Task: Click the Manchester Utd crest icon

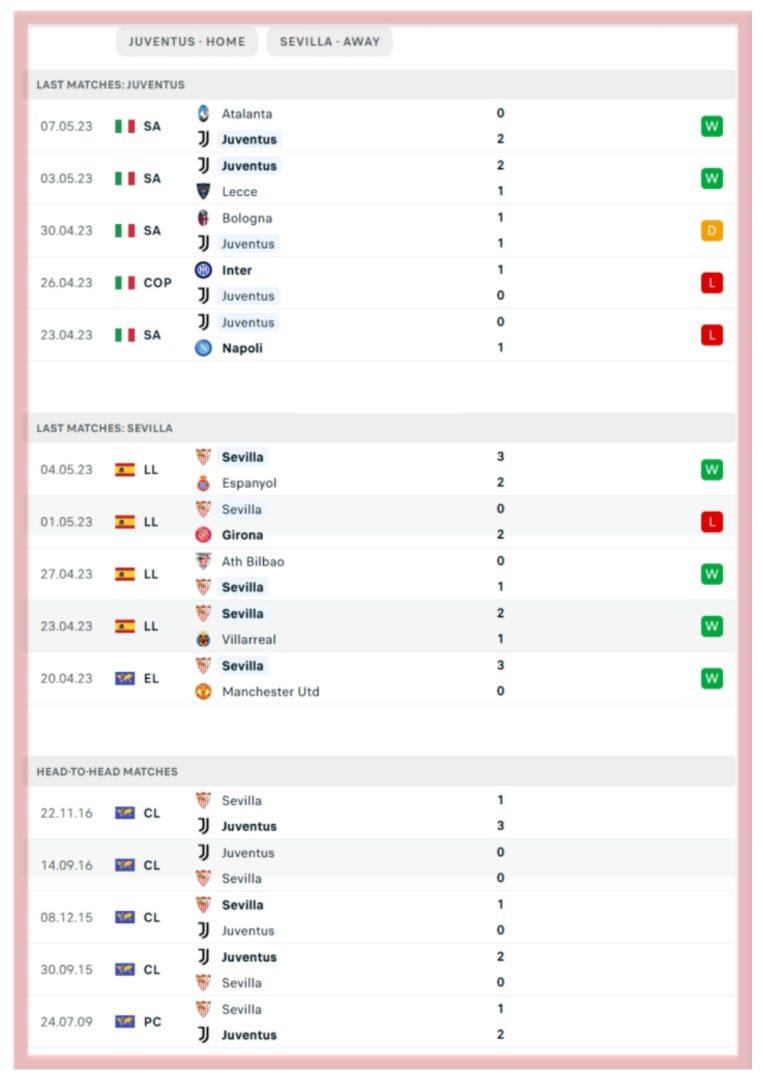Action: [x=203, y=691]
